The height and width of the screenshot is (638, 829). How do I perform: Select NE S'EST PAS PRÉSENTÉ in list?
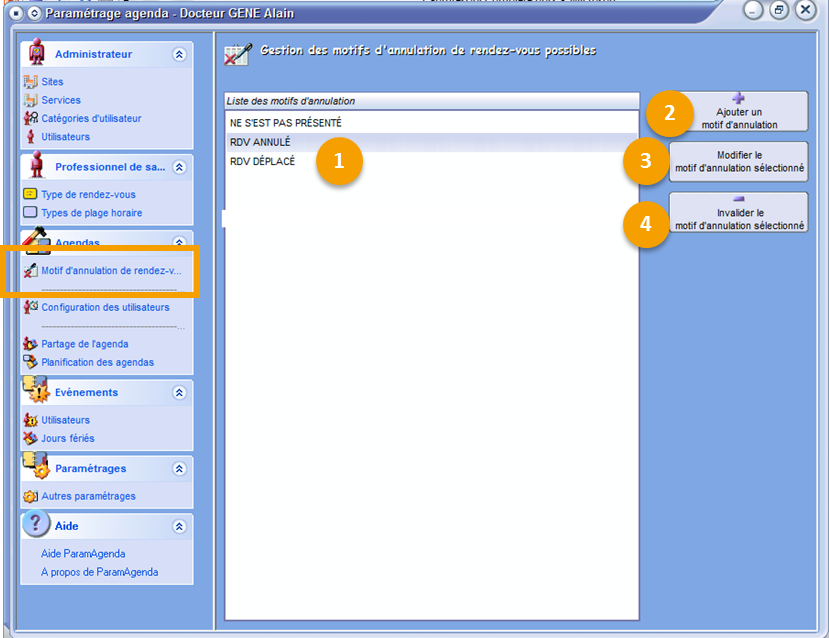tap(431, 123)
